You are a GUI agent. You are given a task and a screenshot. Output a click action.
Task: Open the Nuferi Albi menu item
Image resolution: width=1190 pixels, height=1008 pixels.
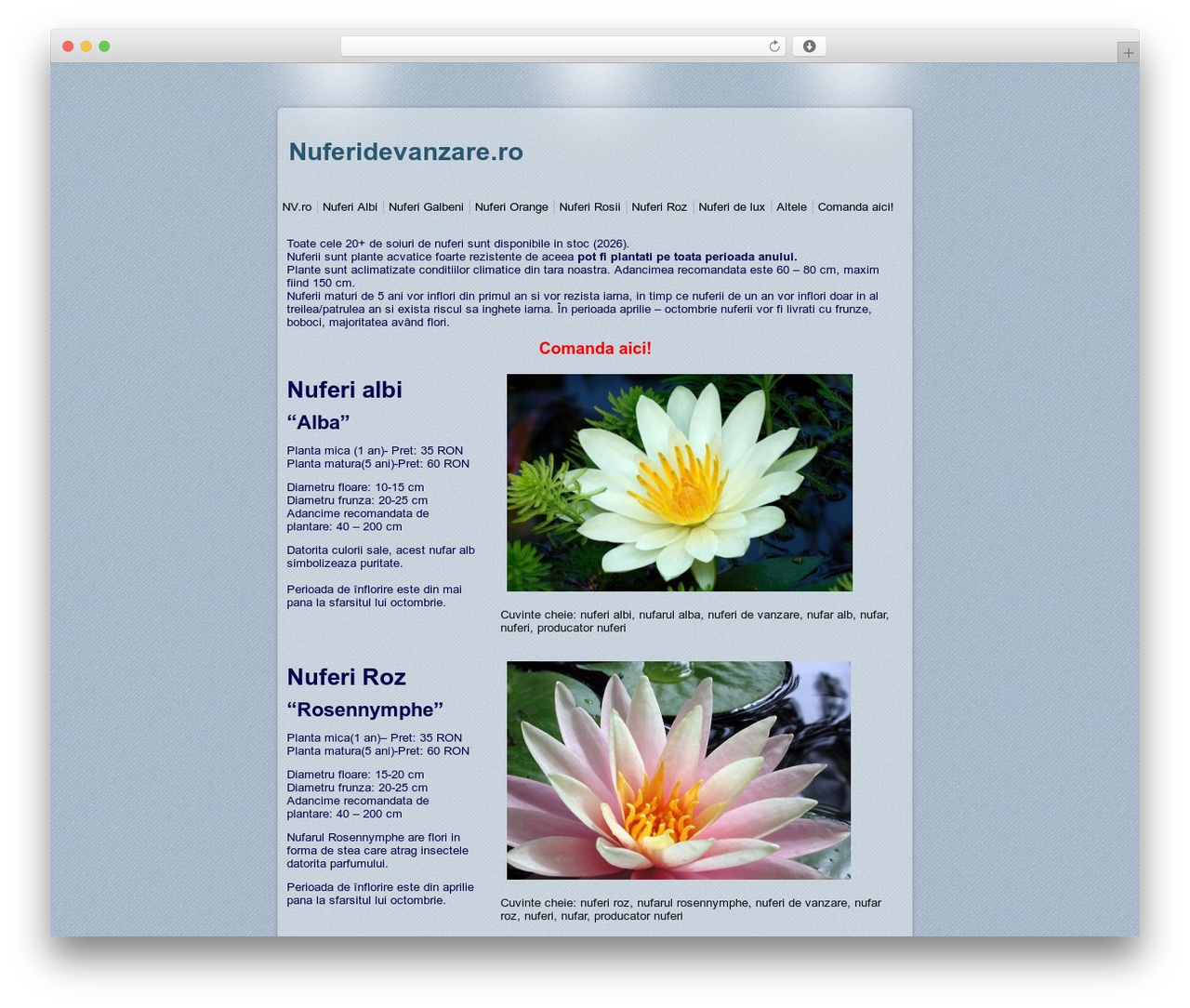[x=350, y=207]
